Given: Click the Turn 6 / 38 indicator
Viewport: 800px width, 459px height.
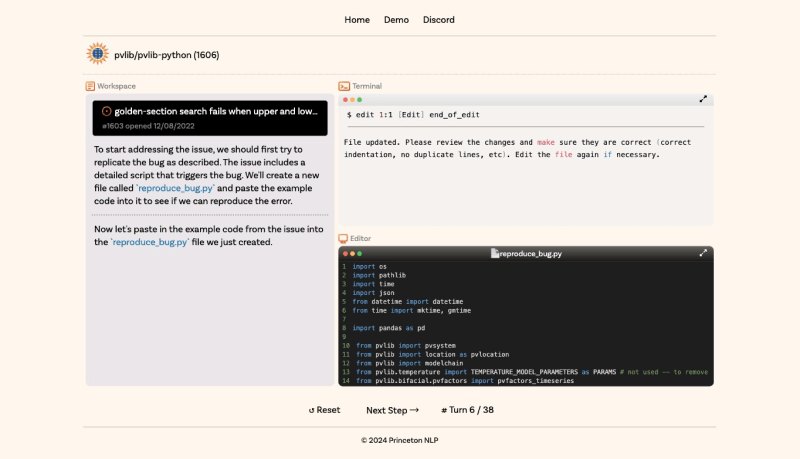Looking at the screenshot, I should pos(467,410).
